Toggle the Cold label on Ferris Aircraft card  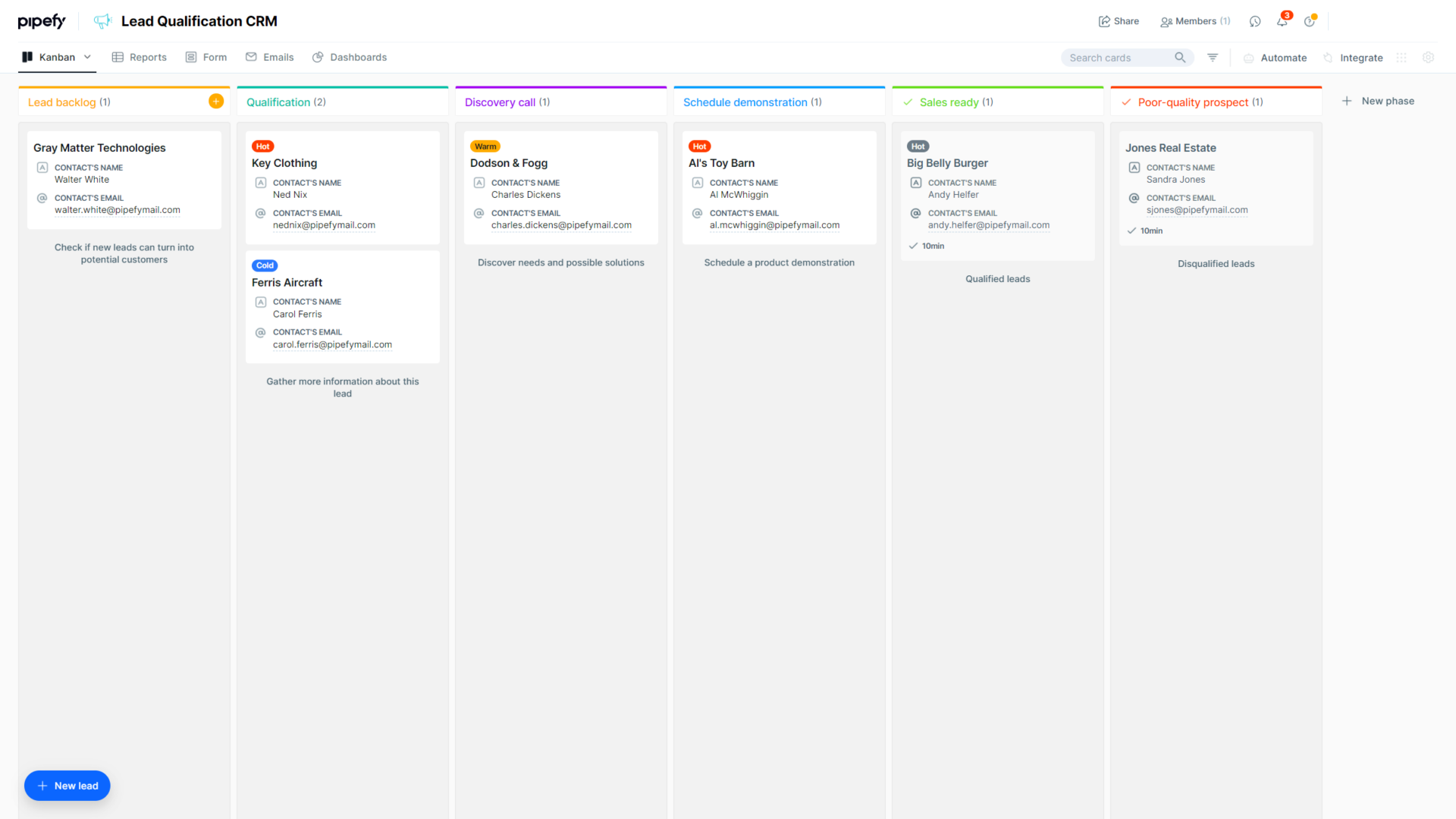coord(264,265)
